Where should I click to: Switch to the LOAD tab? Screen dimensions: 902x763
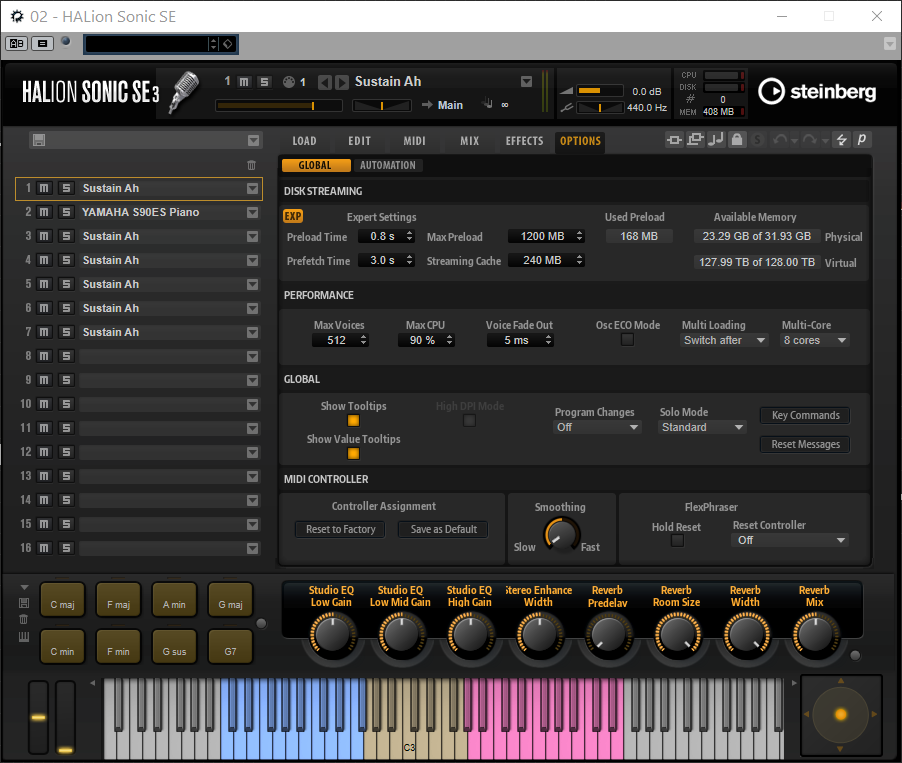[304, 141]
